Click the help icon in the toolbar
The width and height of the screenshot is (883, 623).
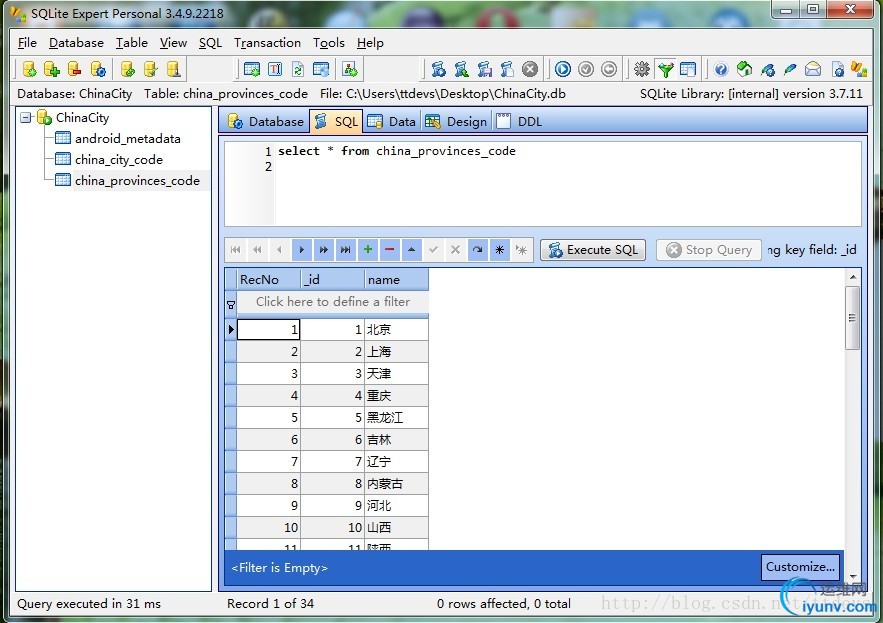(720, 69)
